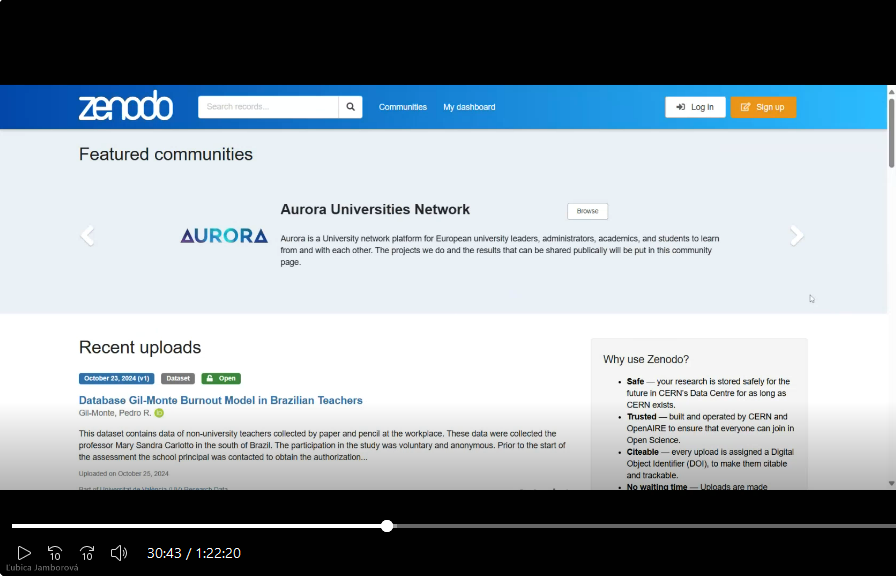Click the page's vertical scrollbar thumb
This screenshot has width=896, height=576.
[891, 133]
